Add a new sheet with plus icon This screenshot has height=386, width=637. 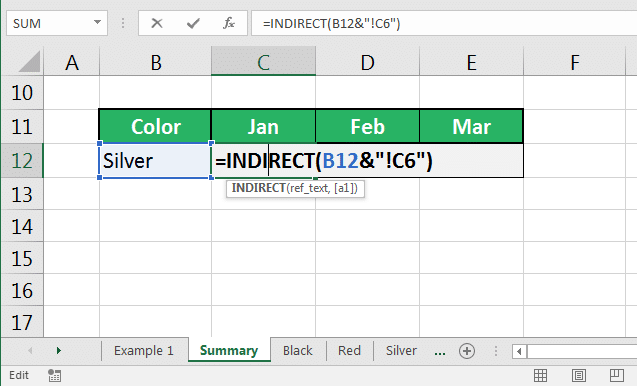(467, 351)
